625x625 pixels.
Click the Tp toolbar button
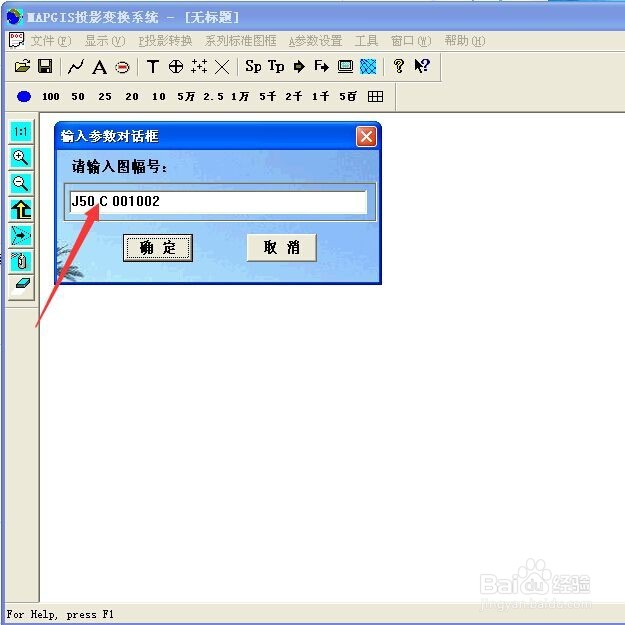click(276, 66)
